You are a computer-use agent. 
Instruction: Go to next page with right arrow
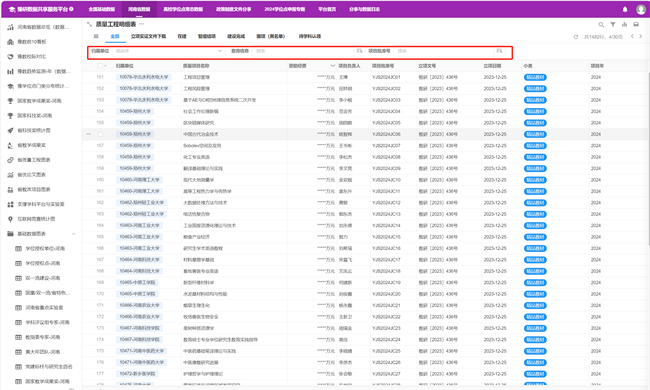point(640,36)
